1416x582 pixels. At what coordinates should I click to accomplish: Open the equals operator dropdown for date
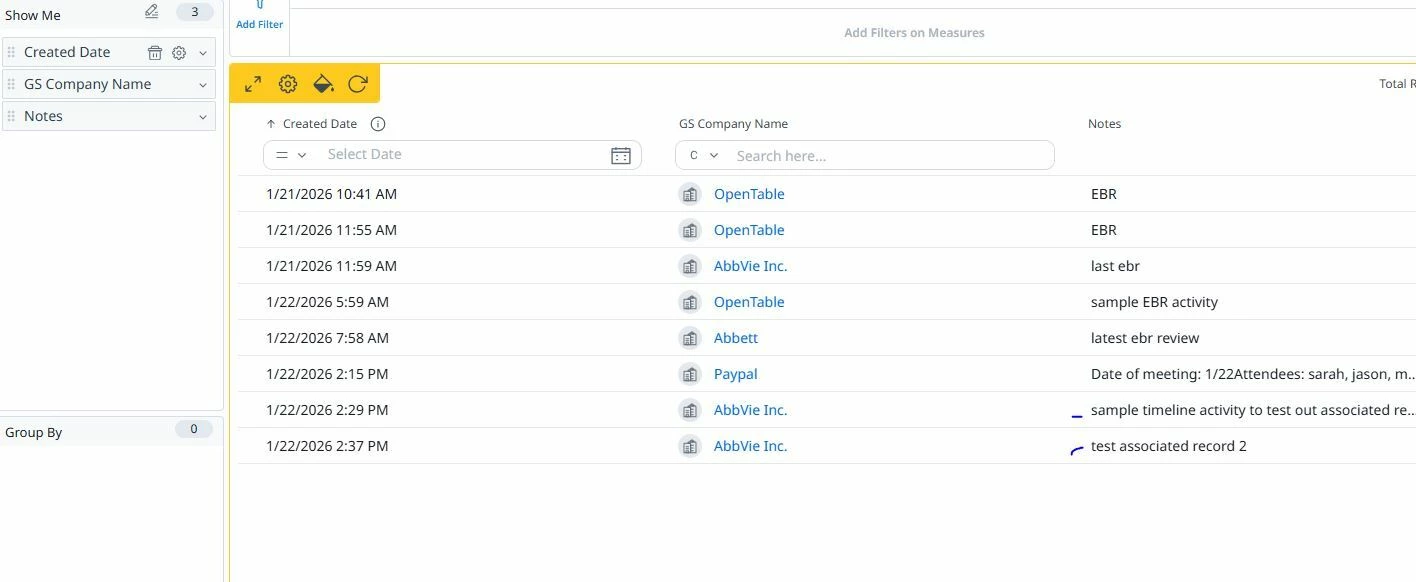point(291,155)
